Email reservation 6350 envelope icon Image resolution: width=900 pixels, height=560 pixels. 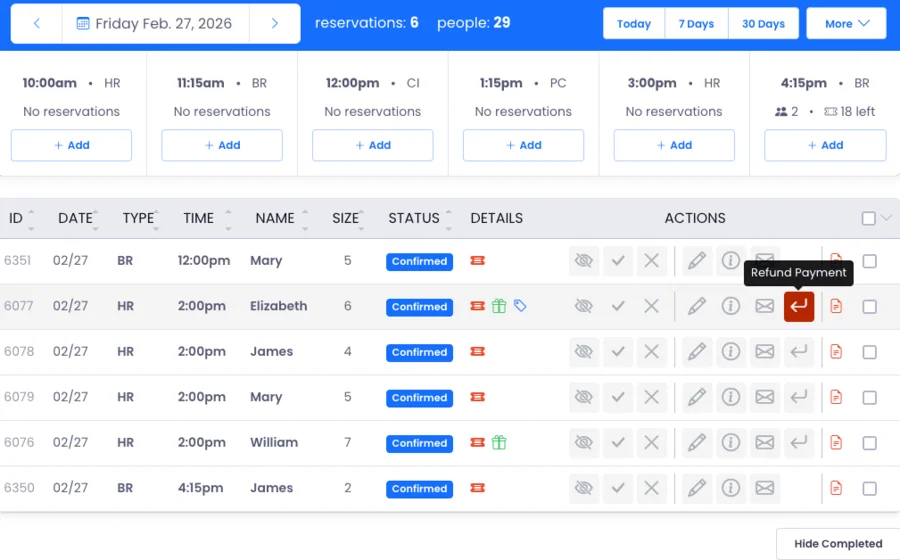pyautogui.click(x=765, y=488)
